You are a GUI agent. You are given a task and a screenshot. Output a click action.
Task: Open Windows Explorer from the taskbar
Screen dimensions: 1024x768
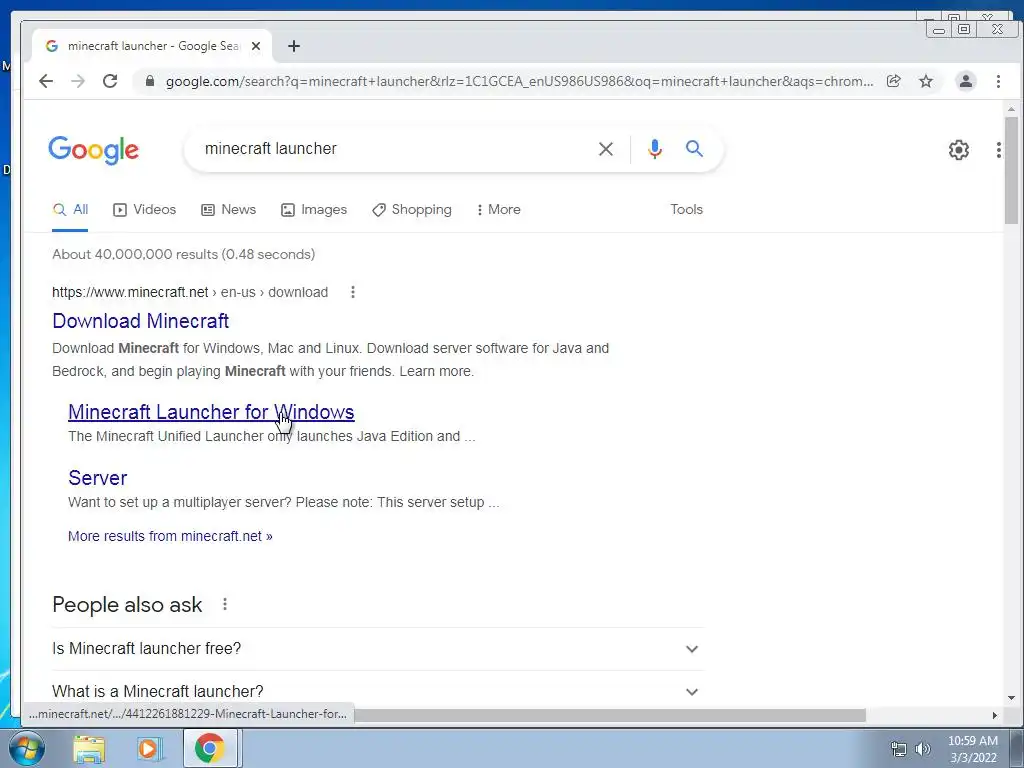(89, 748)
